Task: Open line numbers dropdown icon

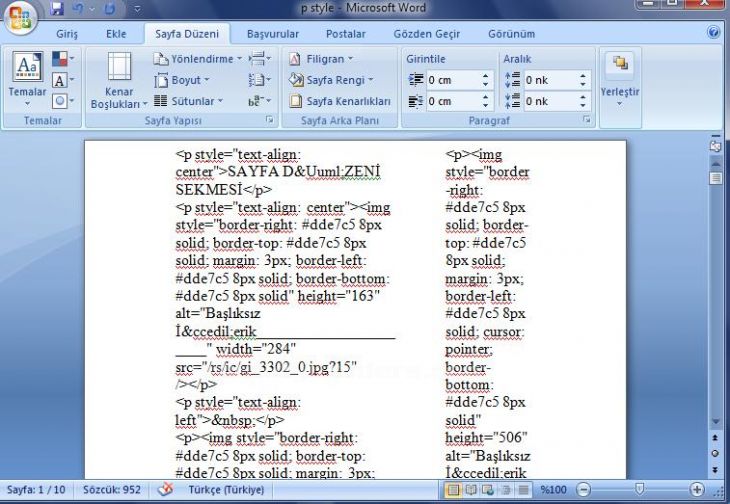Action: pyautogui.click(x=260, y=80)
